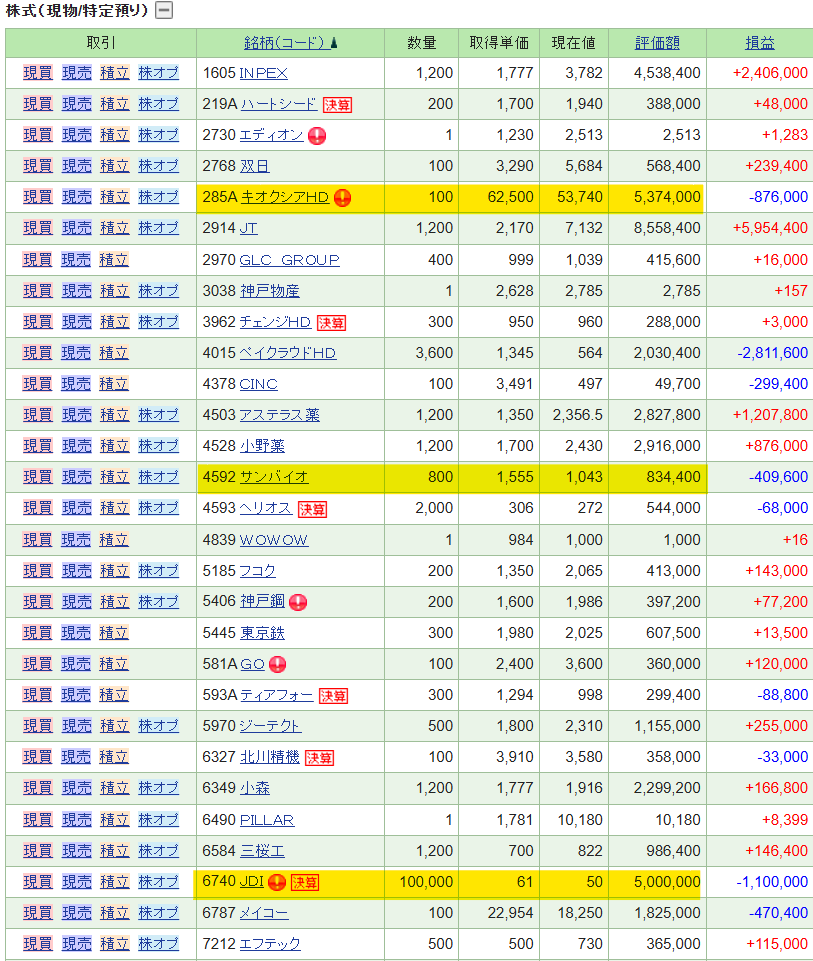Collapse the 株式(現物/特定預り) section

[x=164, y=10]
